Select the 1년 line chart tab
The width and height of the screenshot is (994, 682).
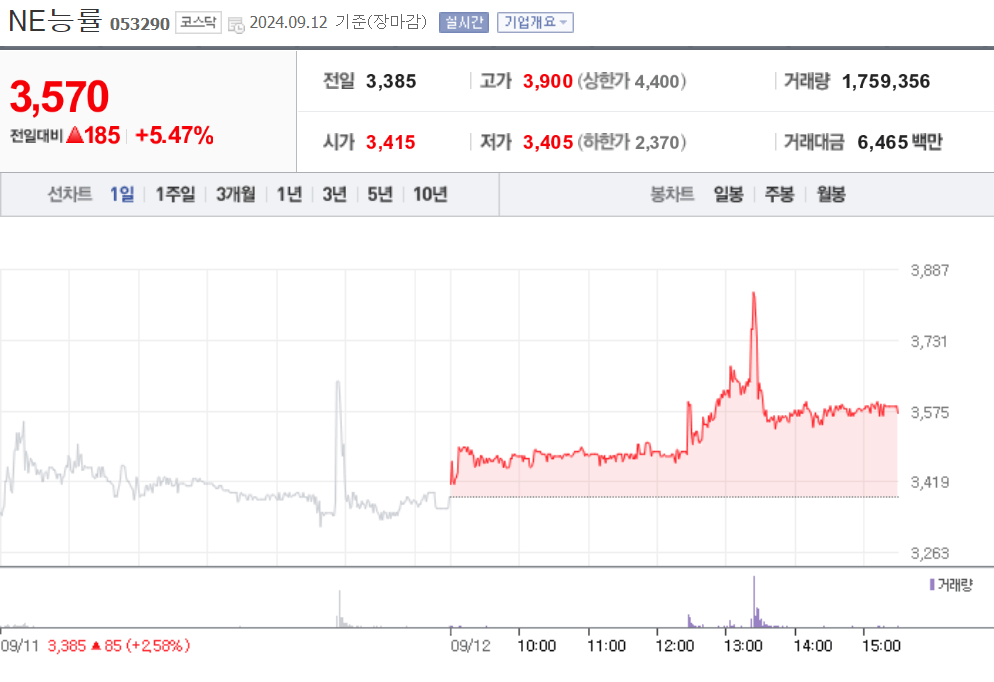[289, 194]
